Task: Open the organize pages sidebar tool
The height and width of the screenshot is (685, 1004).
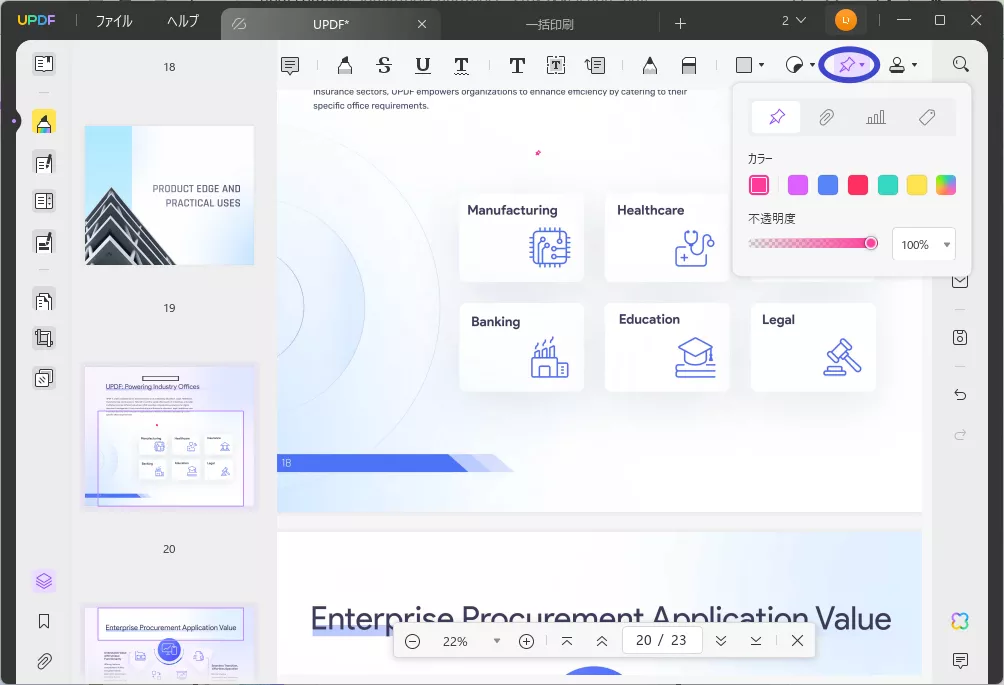Action: click(44, 300)
